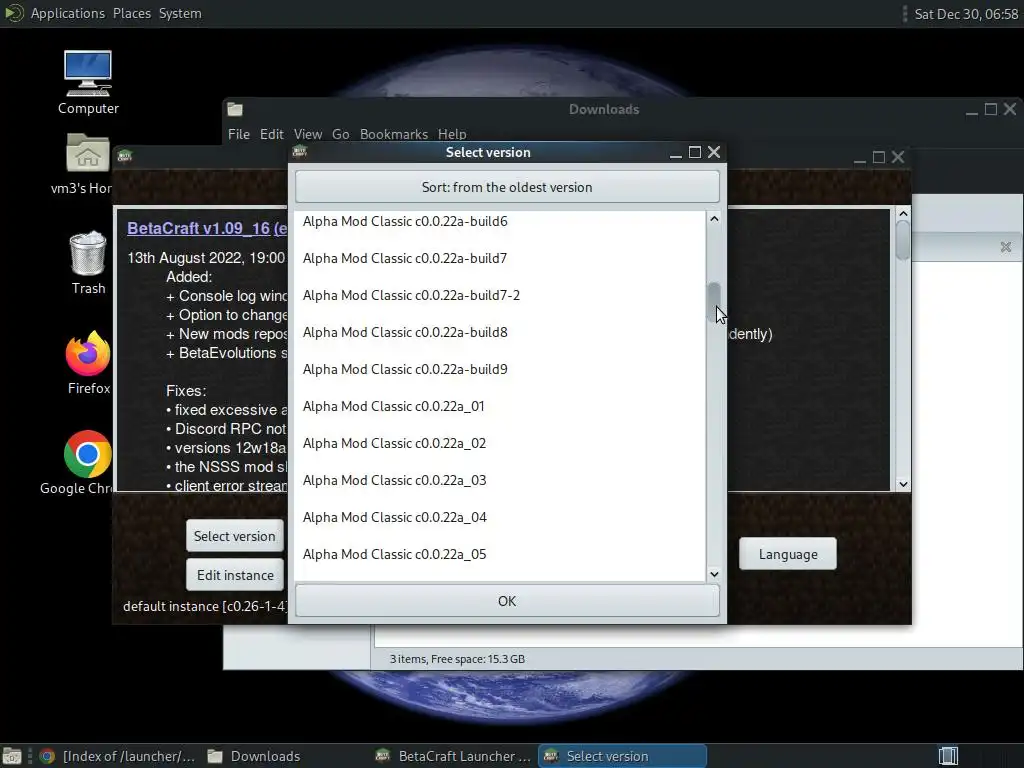Select Alpha Mod Classic c0.0.22a_05
1024x768 pixels.
(x=500, y=554)
